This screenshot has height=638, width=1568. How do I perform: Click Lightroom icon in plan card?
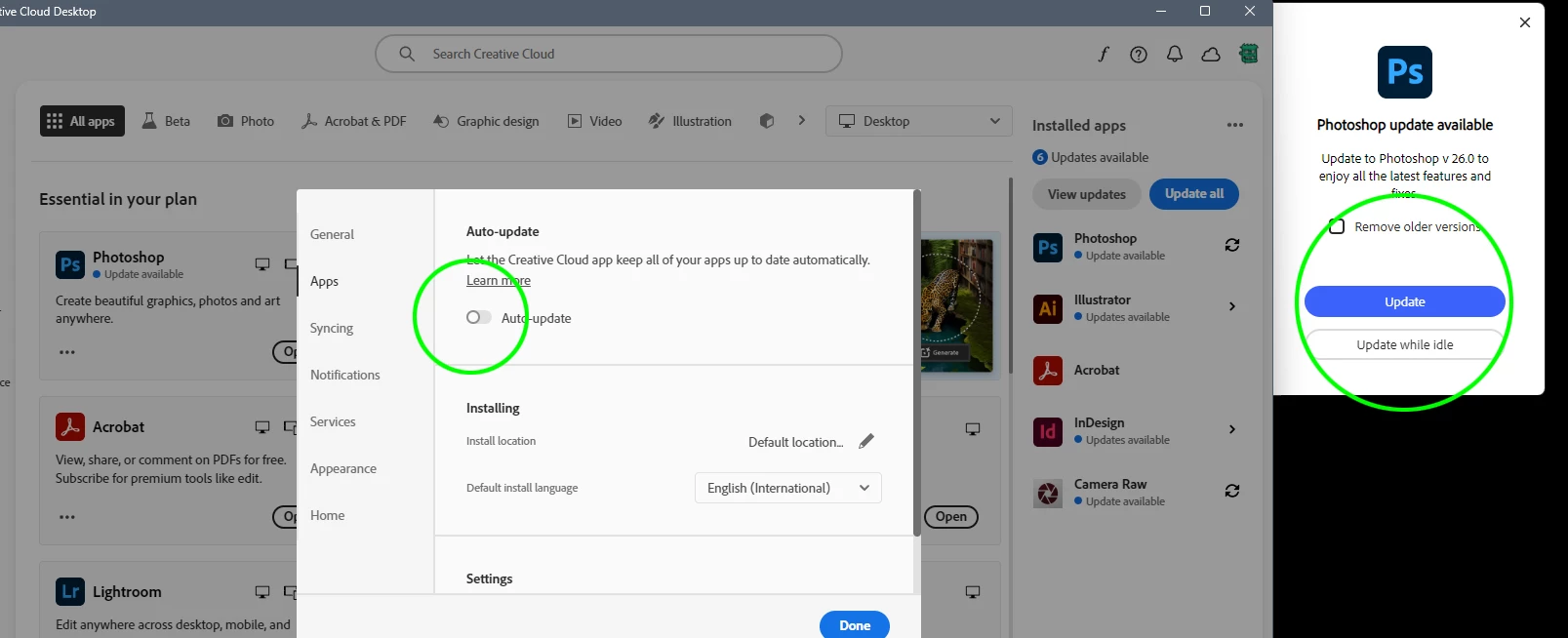[70, 591]
